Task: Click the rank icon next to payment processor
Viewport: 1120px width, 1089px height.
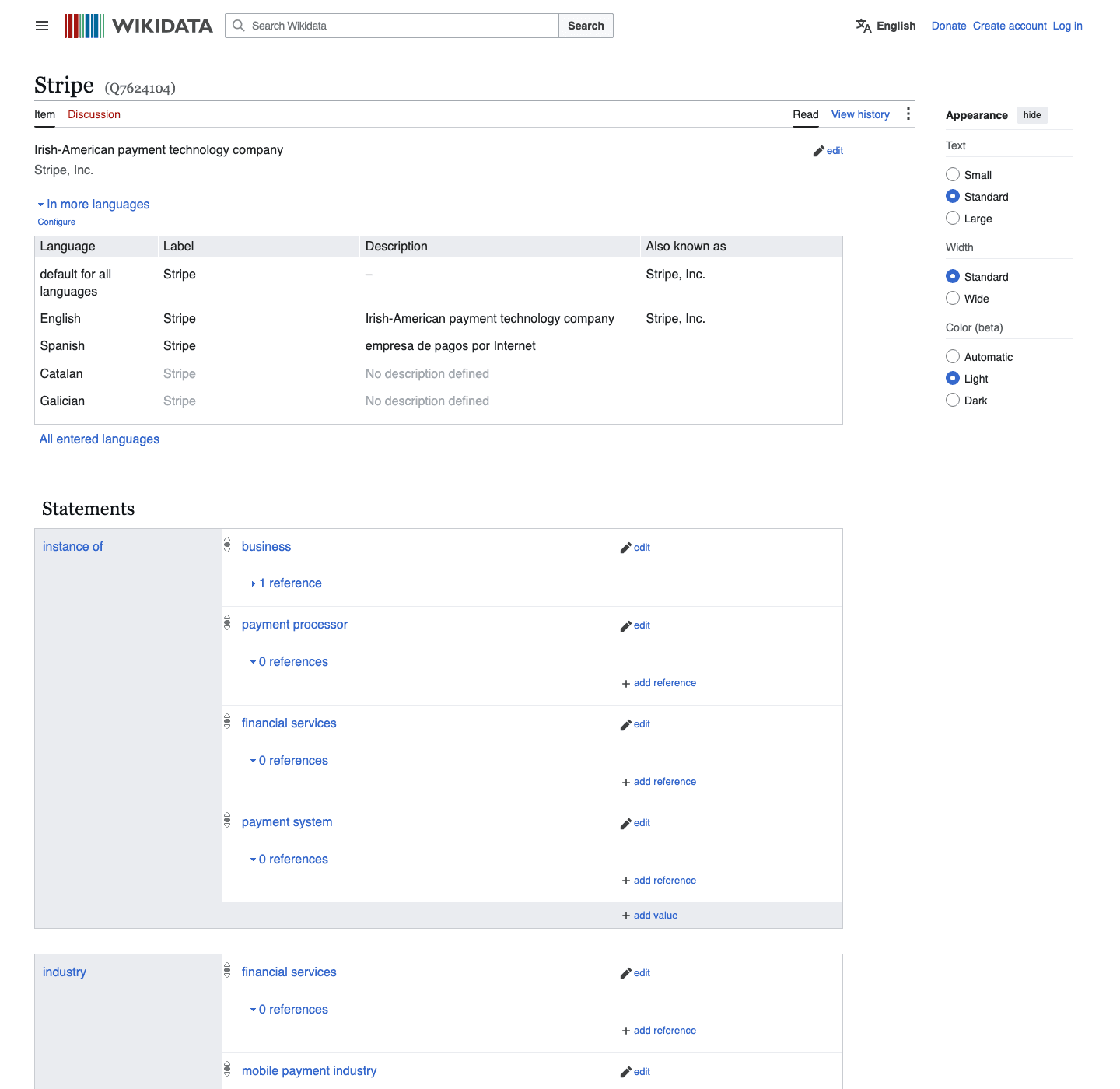Action: (227, 622)
